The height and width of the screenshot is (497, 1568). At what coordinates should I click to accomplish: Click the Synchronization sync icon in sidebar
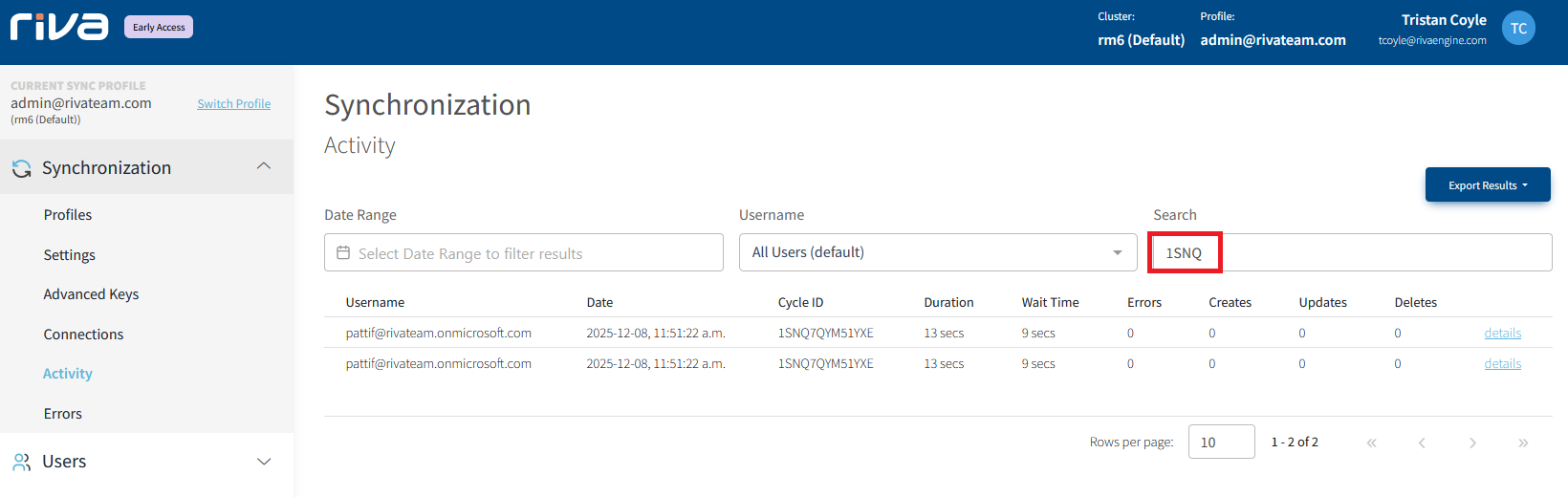click(x=22, y=168)
